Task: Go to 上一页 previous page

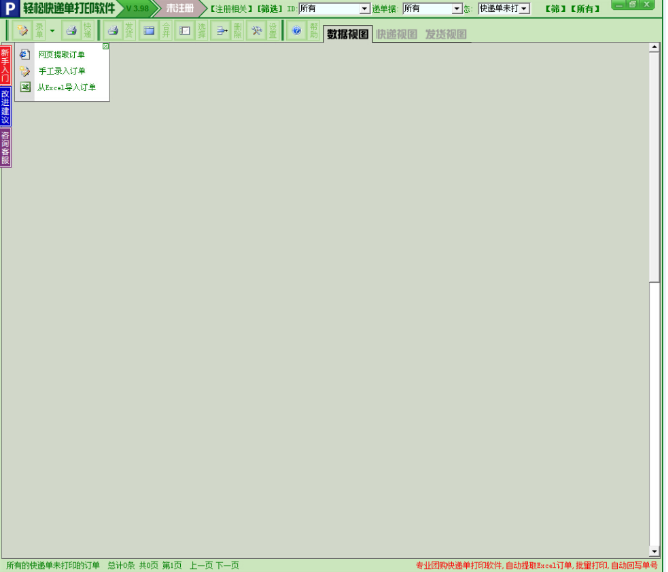Action: coord(201,566)
